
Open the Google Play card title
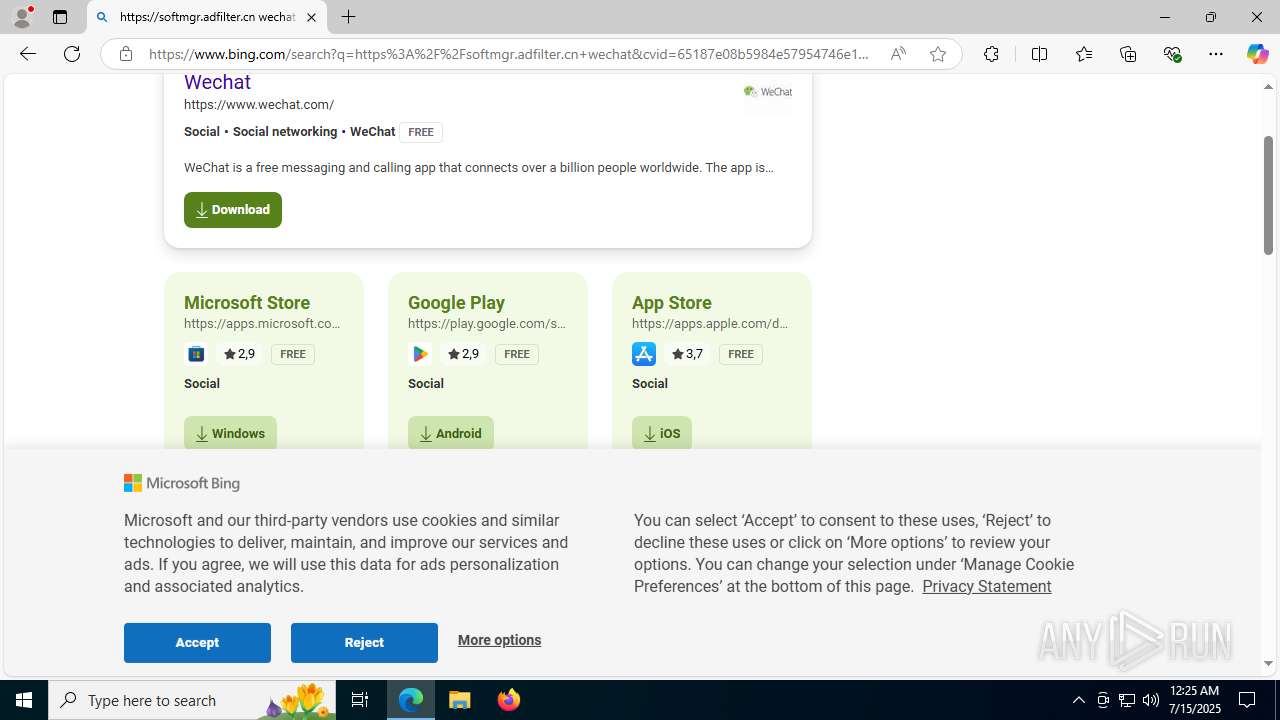(x=456, y=302)
